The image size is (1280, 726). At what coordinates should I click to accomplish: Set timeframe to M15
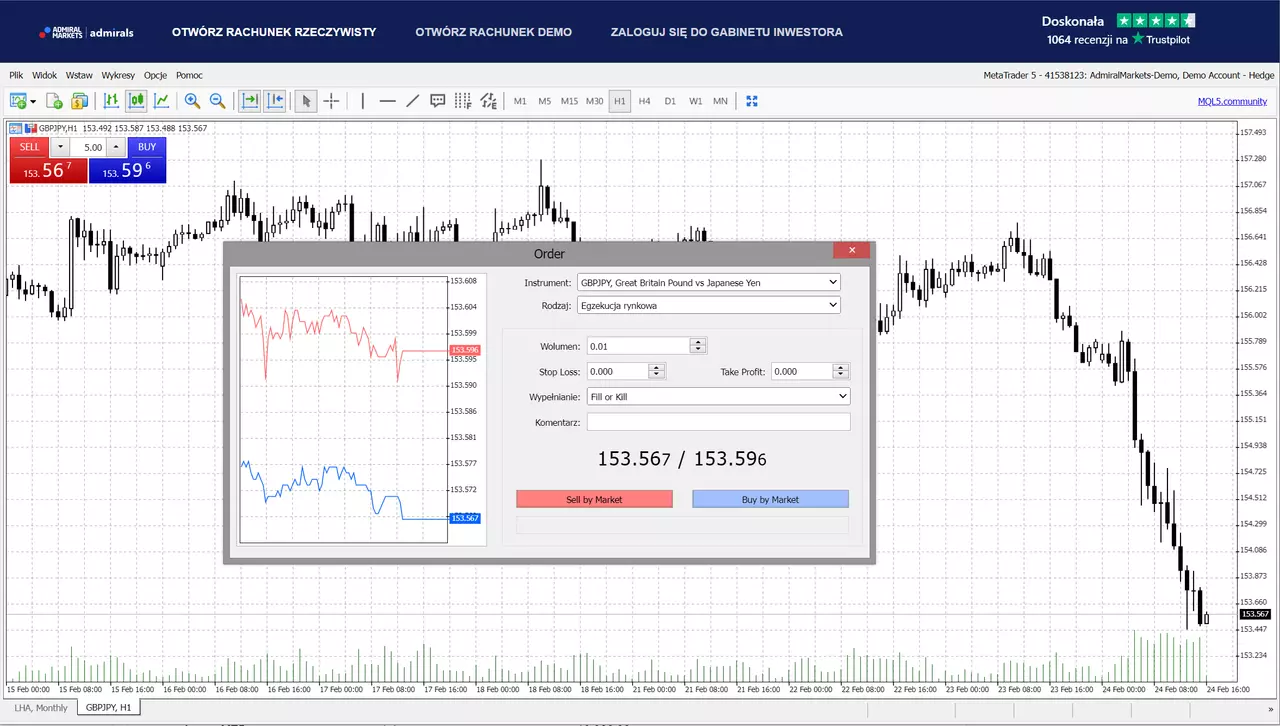(x=570, y=101)
